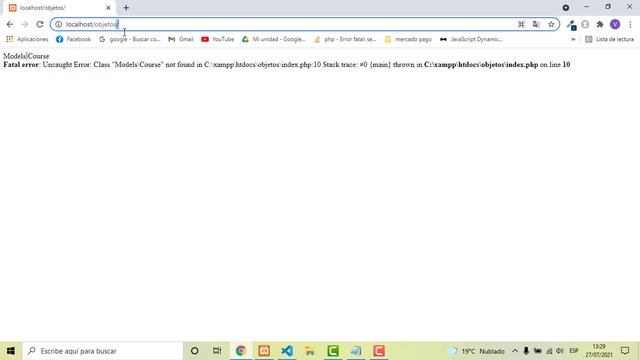Open the green Camtasia icon on taskbar
The image size is (640, 360).
click(333, 351)
